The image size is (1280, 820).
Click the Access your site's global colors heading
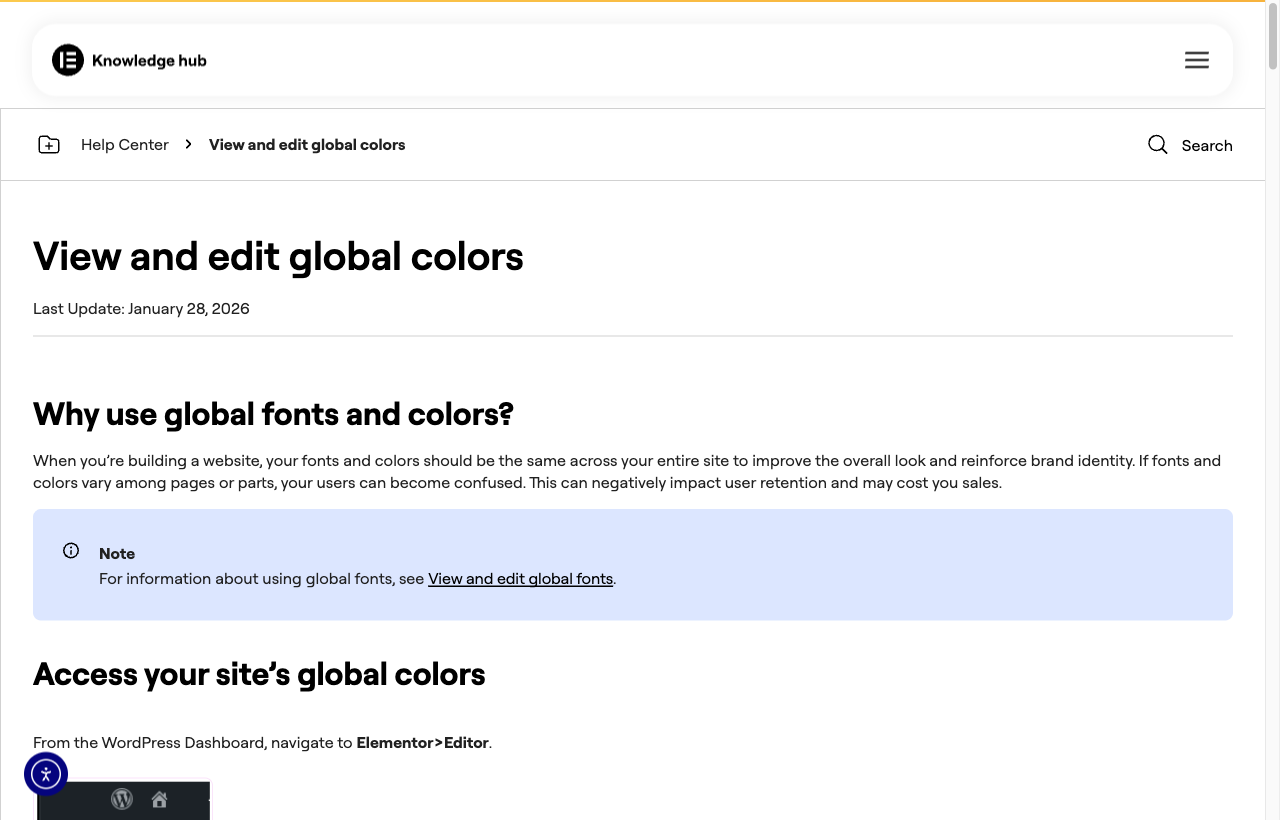259,674
